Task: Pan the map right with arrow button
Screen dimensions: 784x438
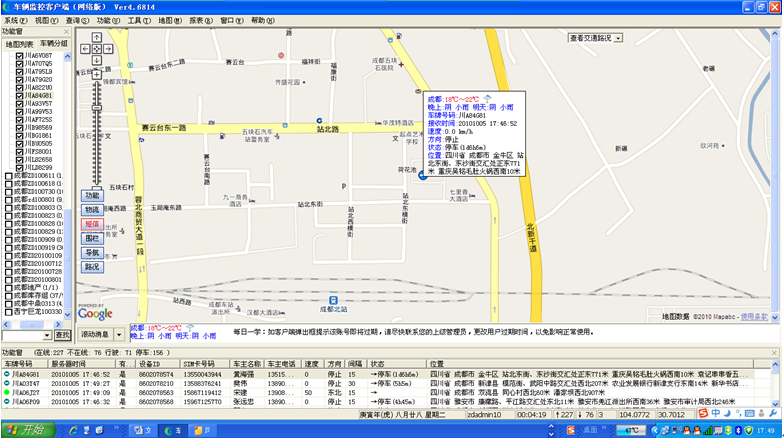Action: tap(108, 47)
